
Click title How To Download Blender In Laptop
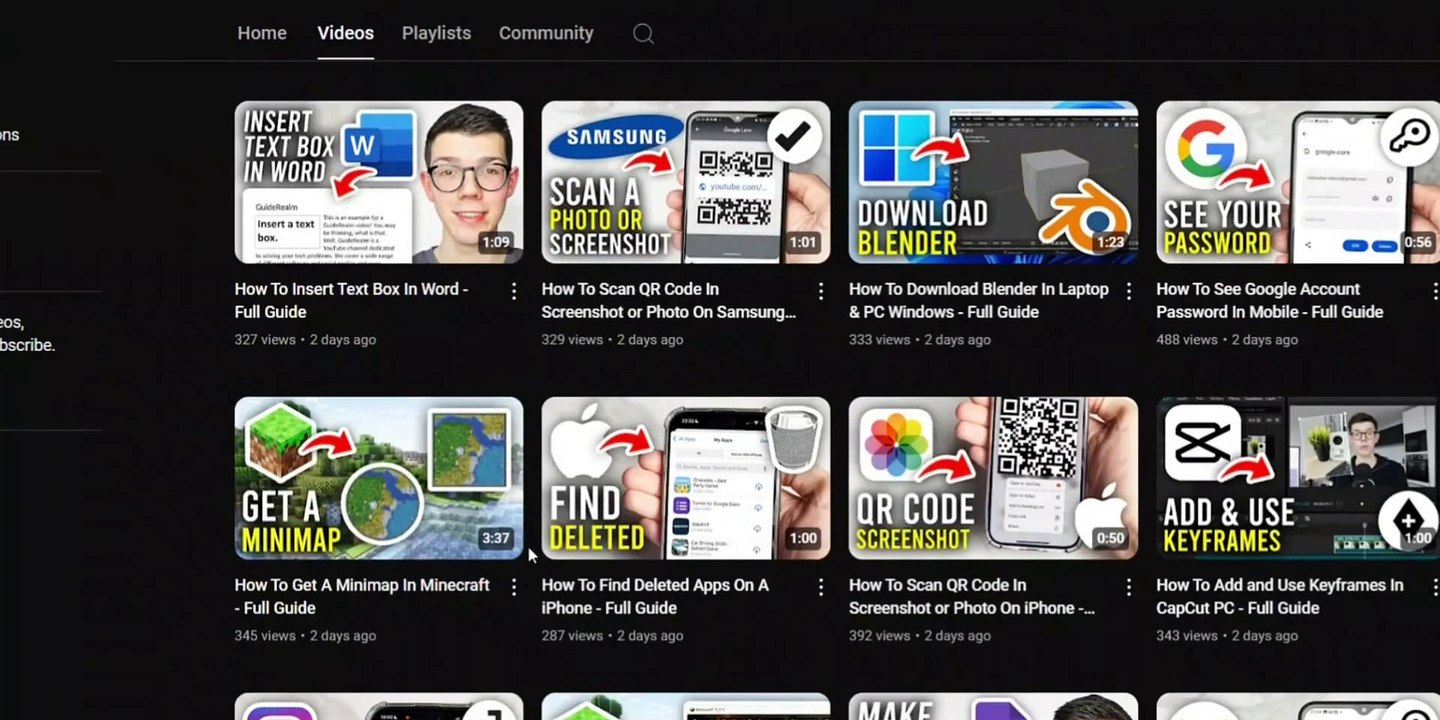click(979, 300)
